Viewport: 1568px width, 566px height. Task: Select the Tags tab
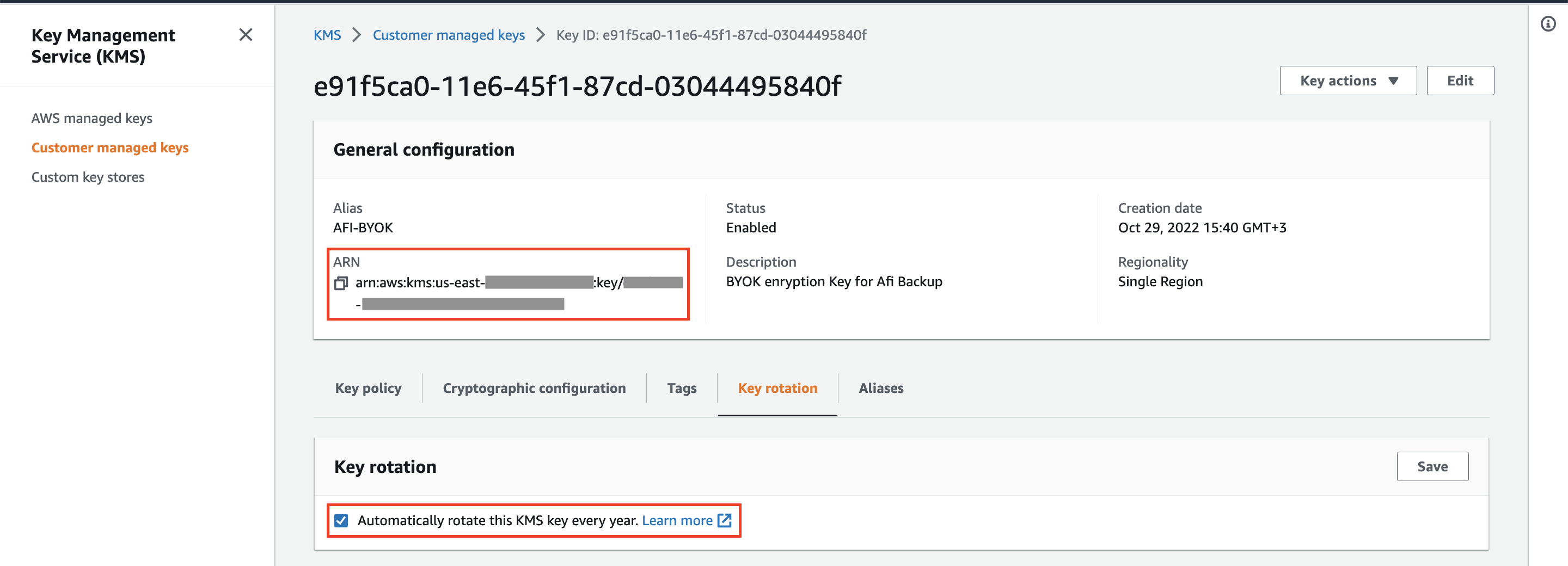pyautogui.click(x=682, y=388)
